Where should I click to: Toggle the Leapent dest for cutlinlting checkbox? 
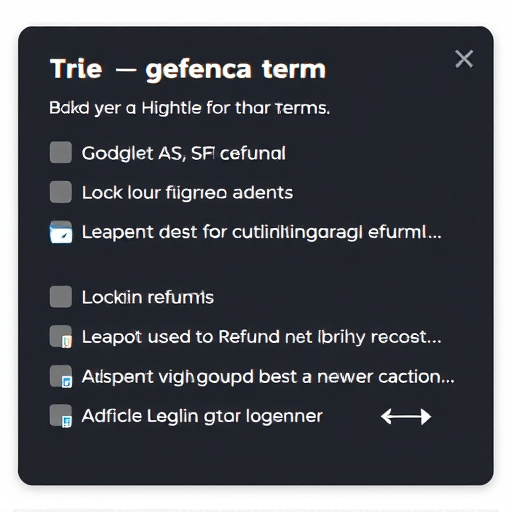coord(61,232)
